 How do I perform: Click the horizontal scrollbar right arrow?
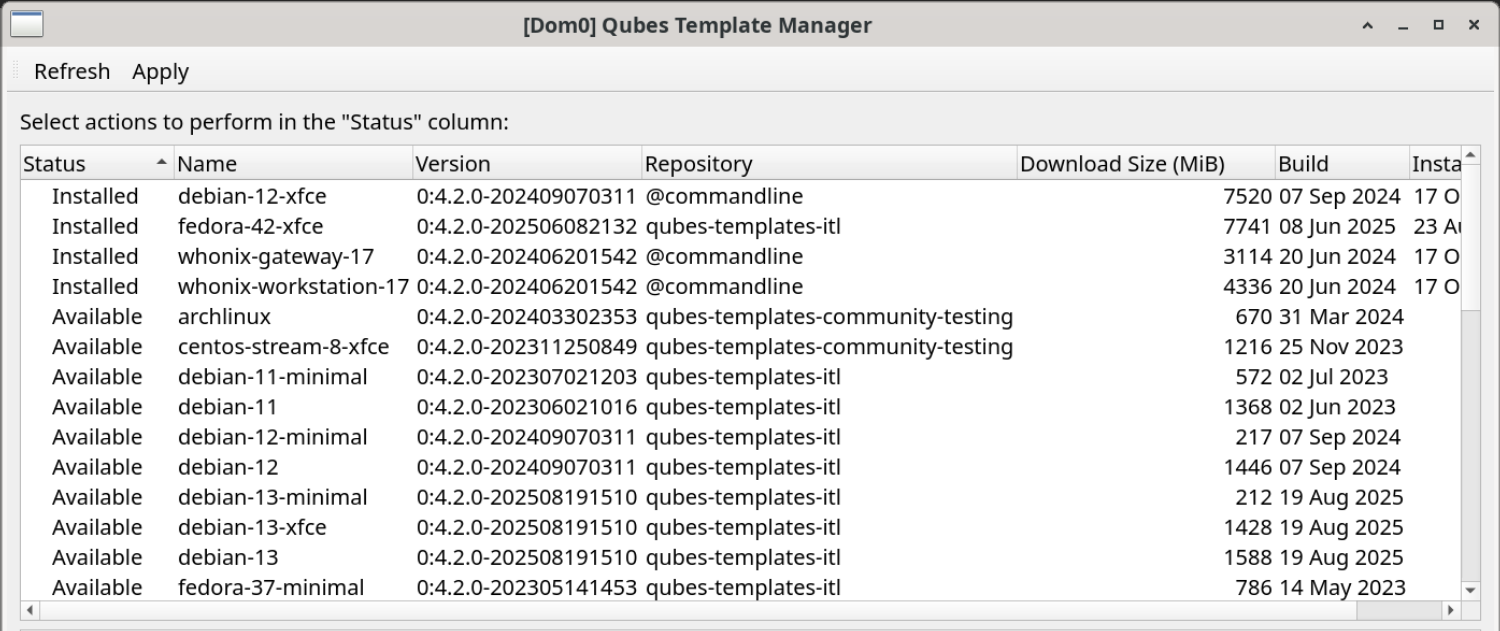1449,609
